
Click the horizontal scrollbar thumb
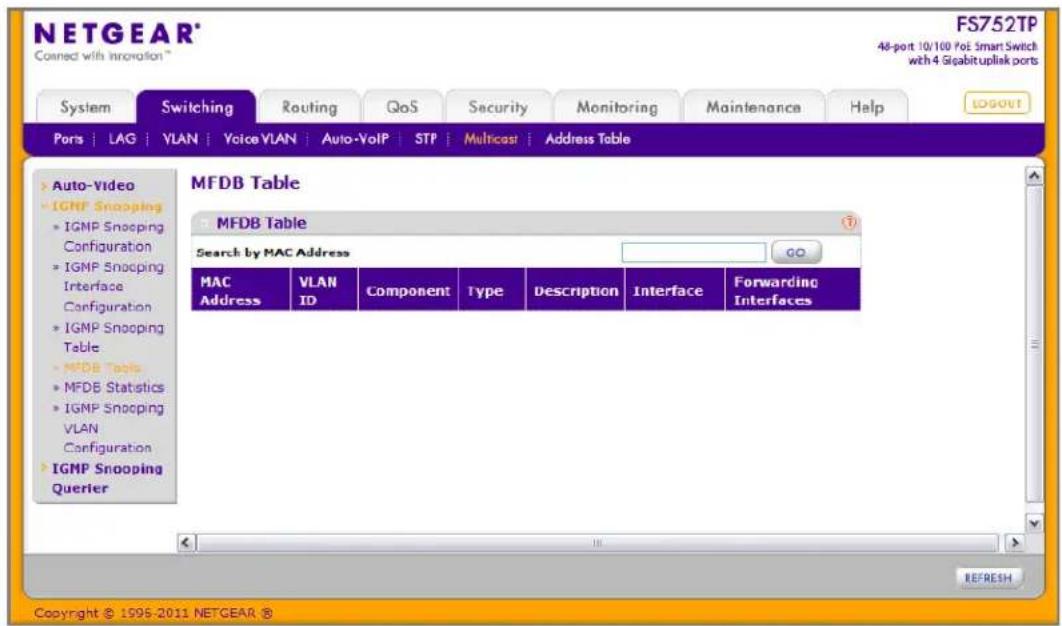pyautogui.click(x=597, y=543)
